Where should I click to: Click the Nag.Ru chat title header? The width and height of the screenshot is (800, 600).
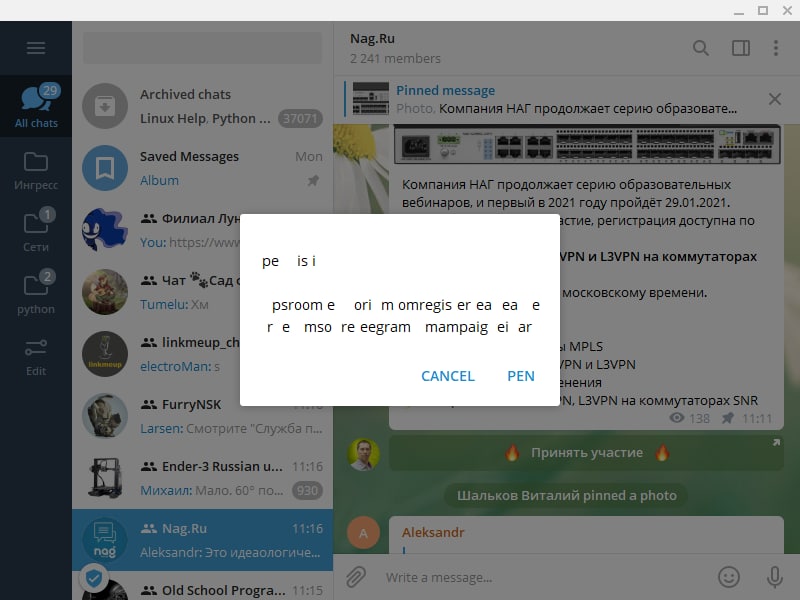point(372,38)
